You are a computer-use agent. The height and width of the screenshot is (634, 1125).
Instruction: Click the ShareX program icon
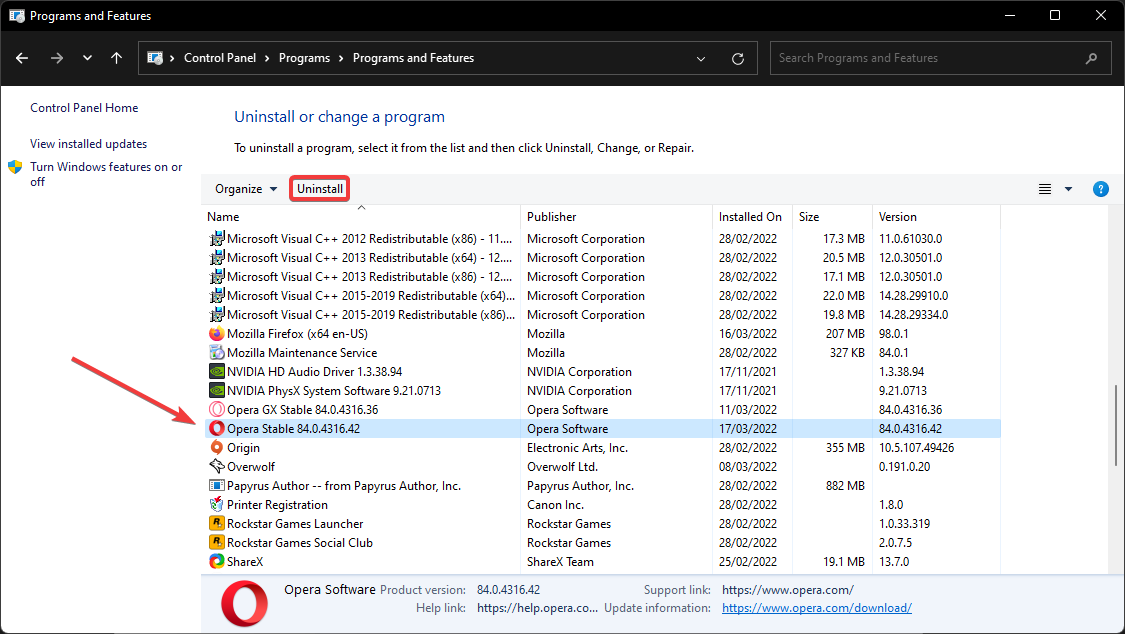tap(217, 562)
